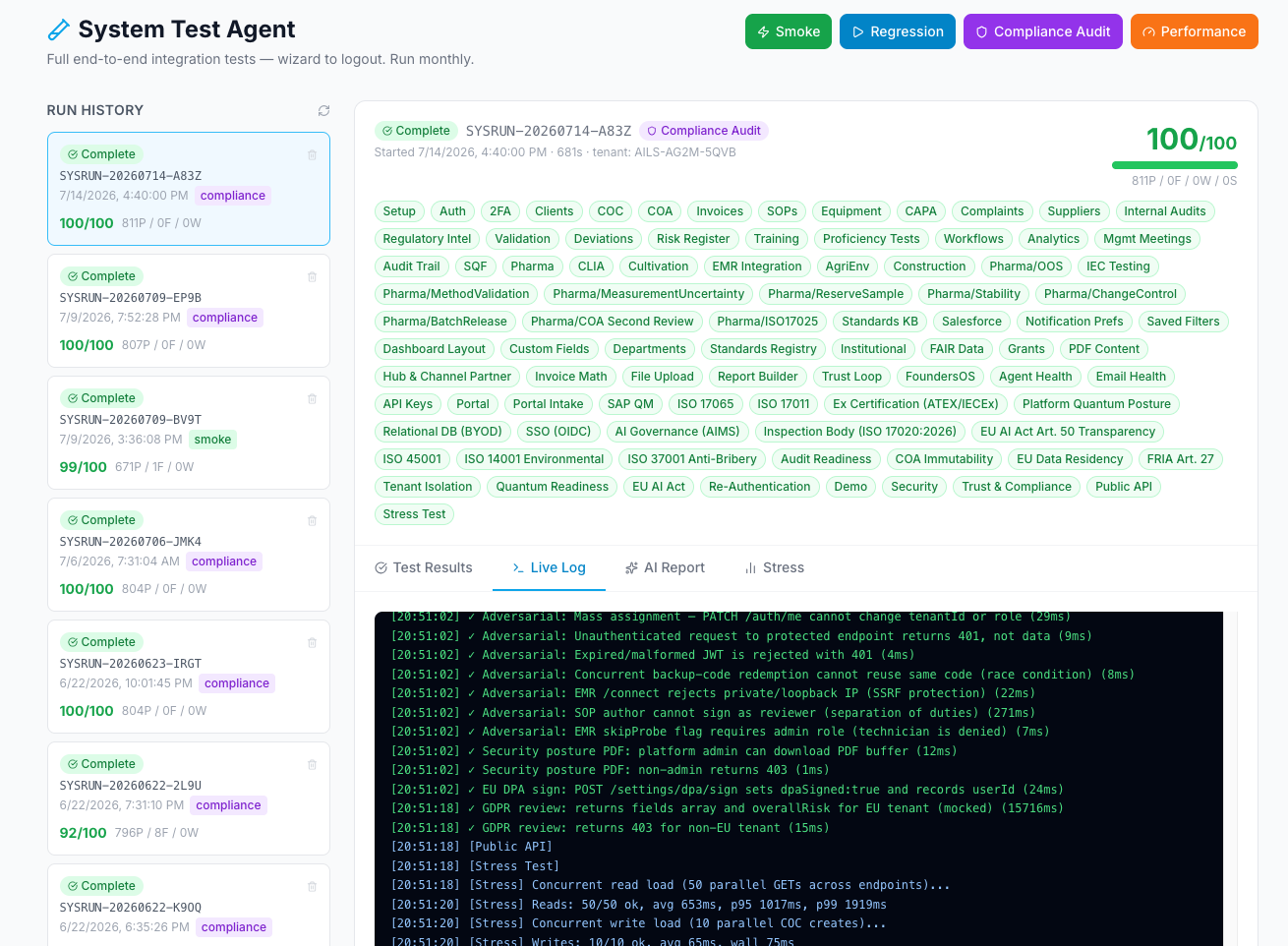The width and height of the screenshot is (1288, 946).
Task: Click the Pharma/COA Second Review chip
Action: [x=612, y=322]
